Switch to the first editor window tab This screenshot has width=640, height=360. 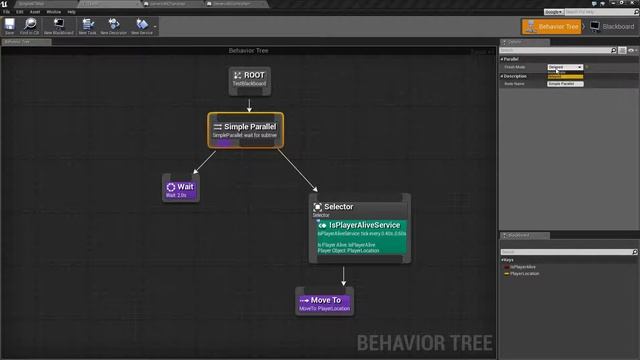[x=46, y=4]
